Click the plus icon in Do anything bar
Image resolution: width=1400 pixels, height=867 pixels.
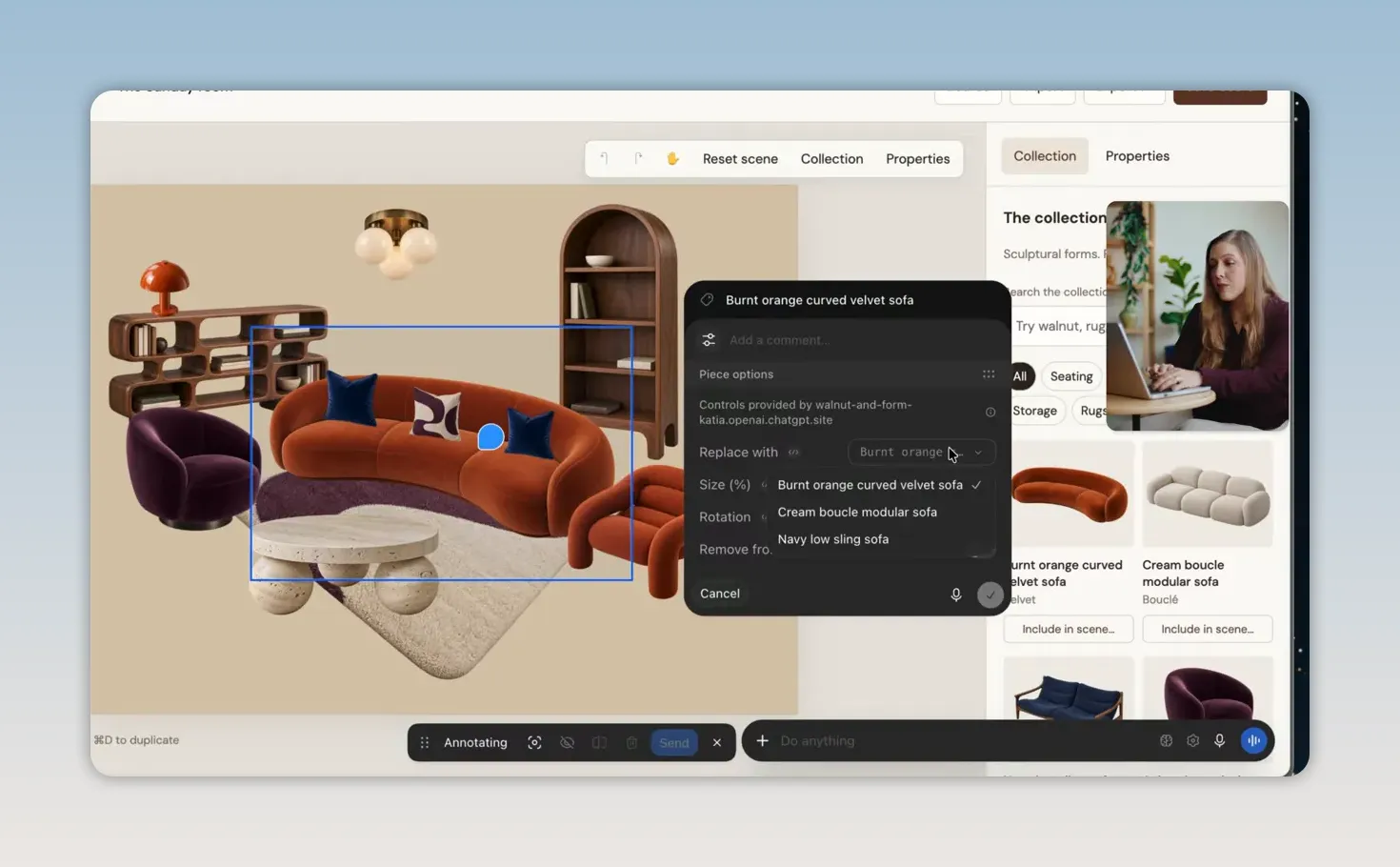coord(762,740)
